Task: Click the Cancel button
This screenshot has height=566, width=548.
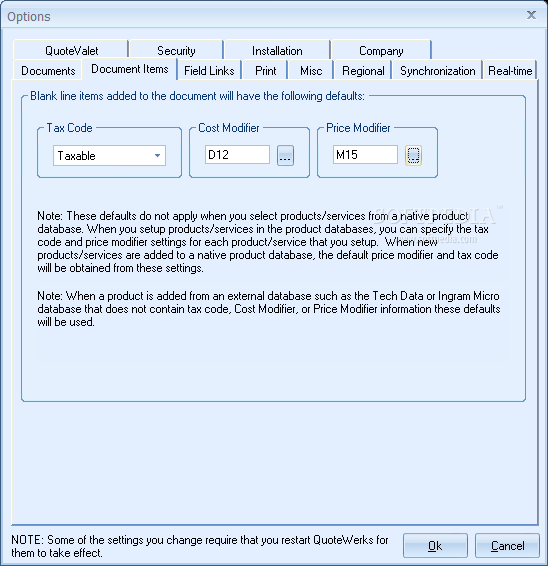Action: click(x=507, y=545)
